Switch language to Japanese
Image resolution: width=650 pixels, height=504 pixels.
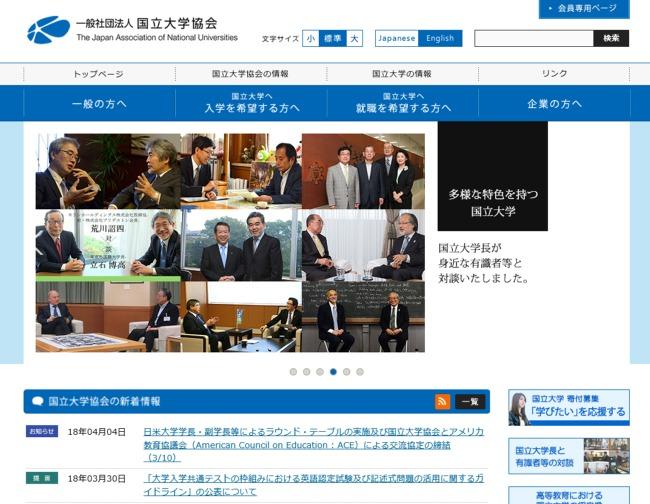(396, 39)
